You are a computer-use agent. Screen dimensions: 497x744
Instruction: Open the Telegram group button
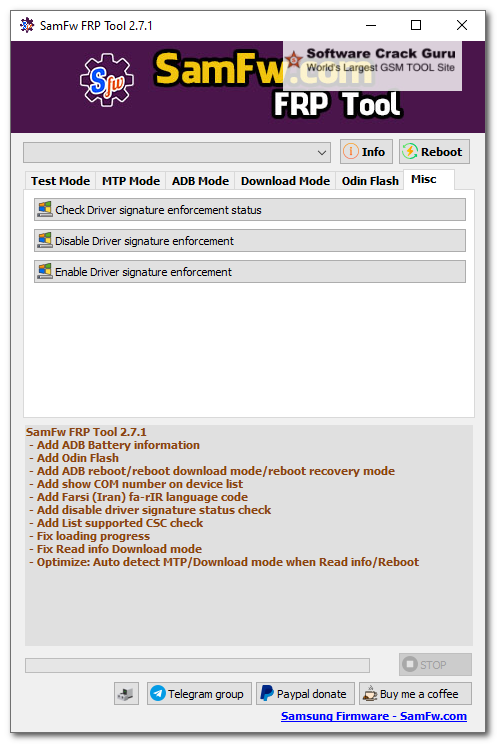[199, 694]
